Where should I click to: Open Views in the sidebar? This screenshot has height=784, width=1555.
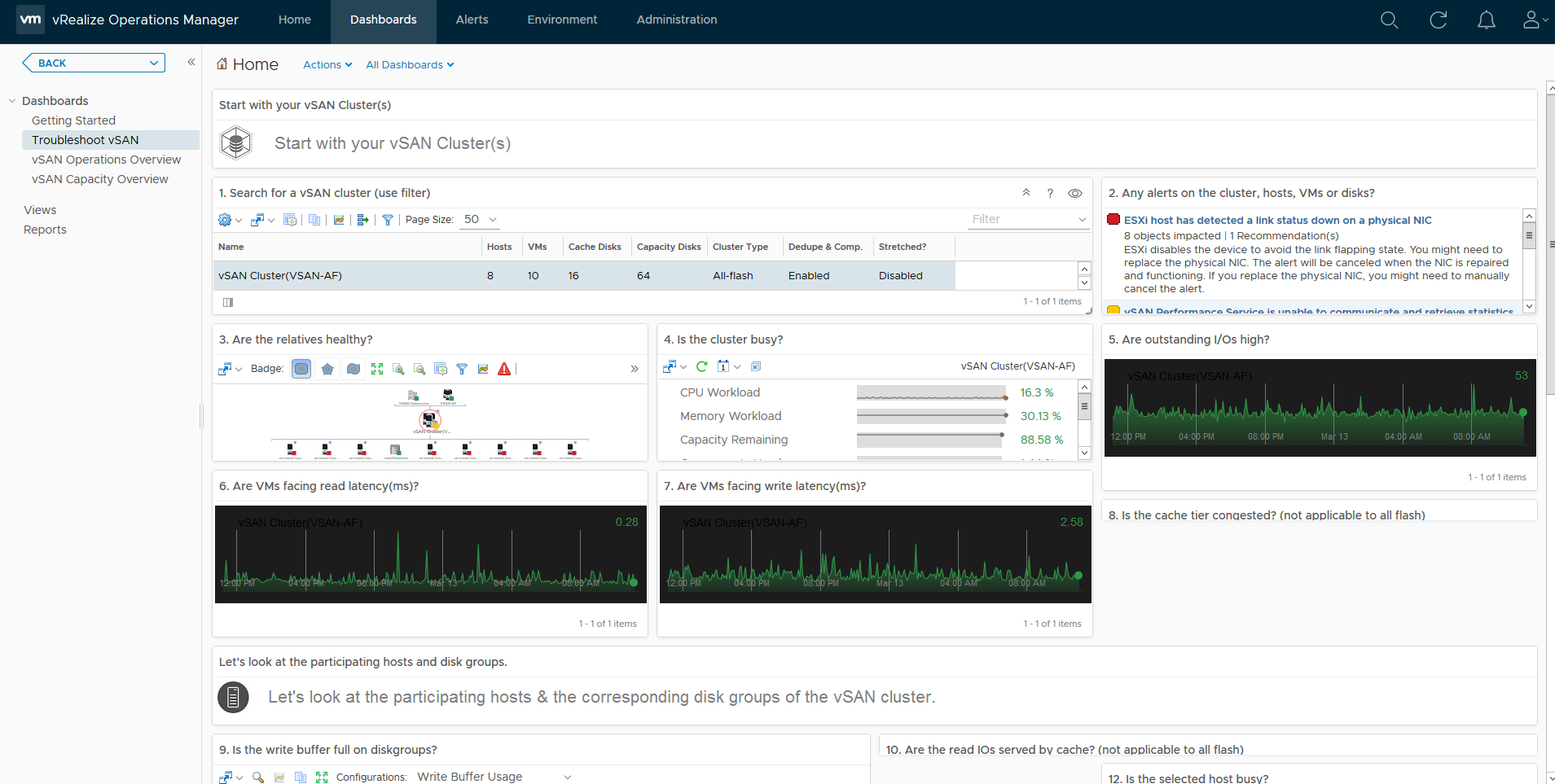pyautogui.click(x=40, y=210)
